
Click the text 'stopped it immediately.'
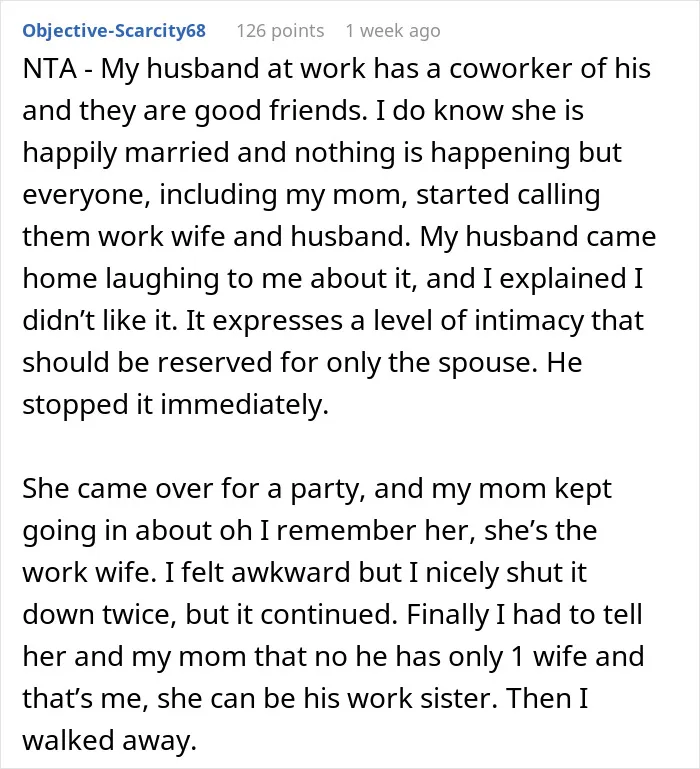(175, 405)
